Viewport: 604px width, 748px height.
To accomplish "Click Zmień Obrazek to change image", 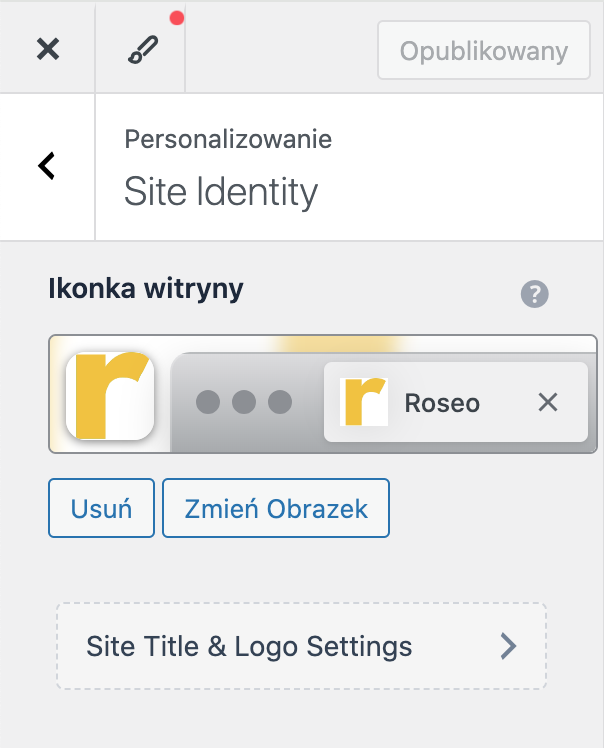I will click(x=276, y=508).
